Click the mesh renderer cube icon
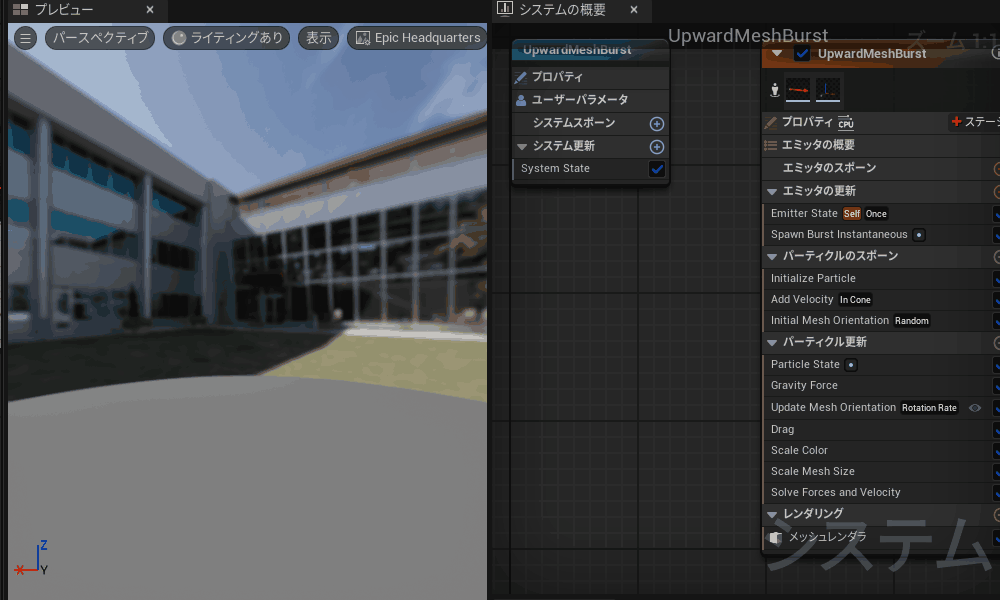 click(775, 538)
